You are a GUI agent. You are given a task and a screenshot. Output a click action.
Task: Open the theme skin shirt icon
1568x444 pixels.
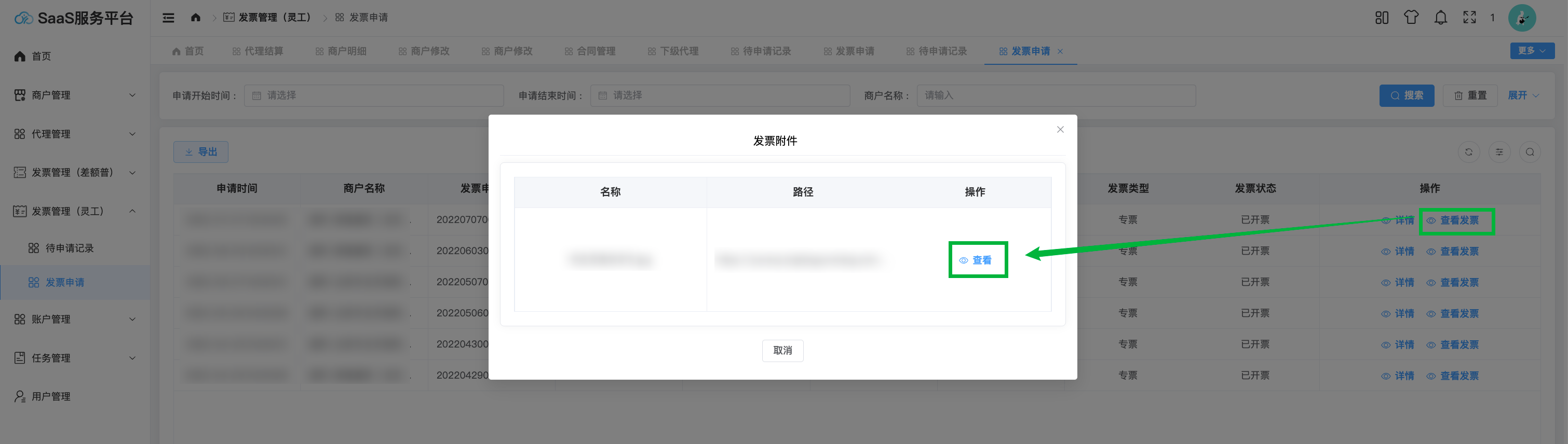click(1411, 18)
